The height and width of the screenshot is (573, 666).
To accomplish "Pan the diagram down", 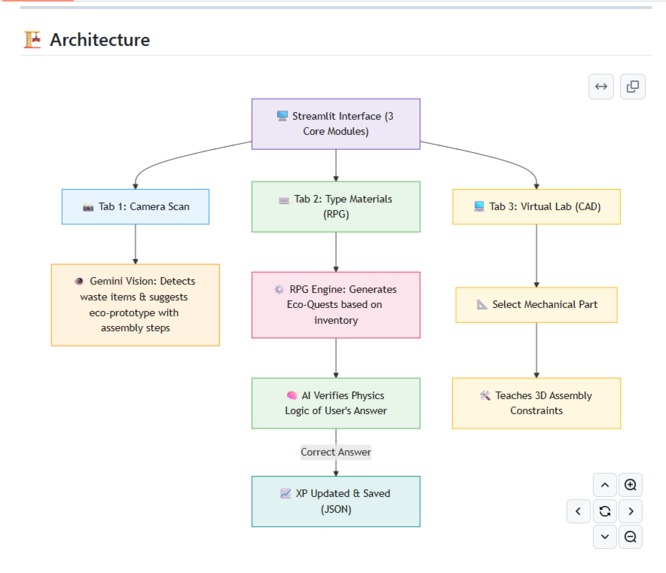I will coord(605,537).
